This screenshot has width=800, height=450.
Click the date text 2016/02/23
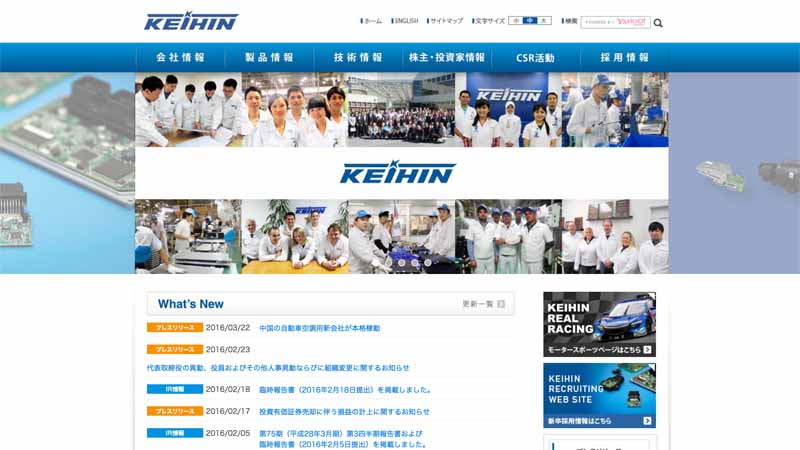(x=228, y=349)
